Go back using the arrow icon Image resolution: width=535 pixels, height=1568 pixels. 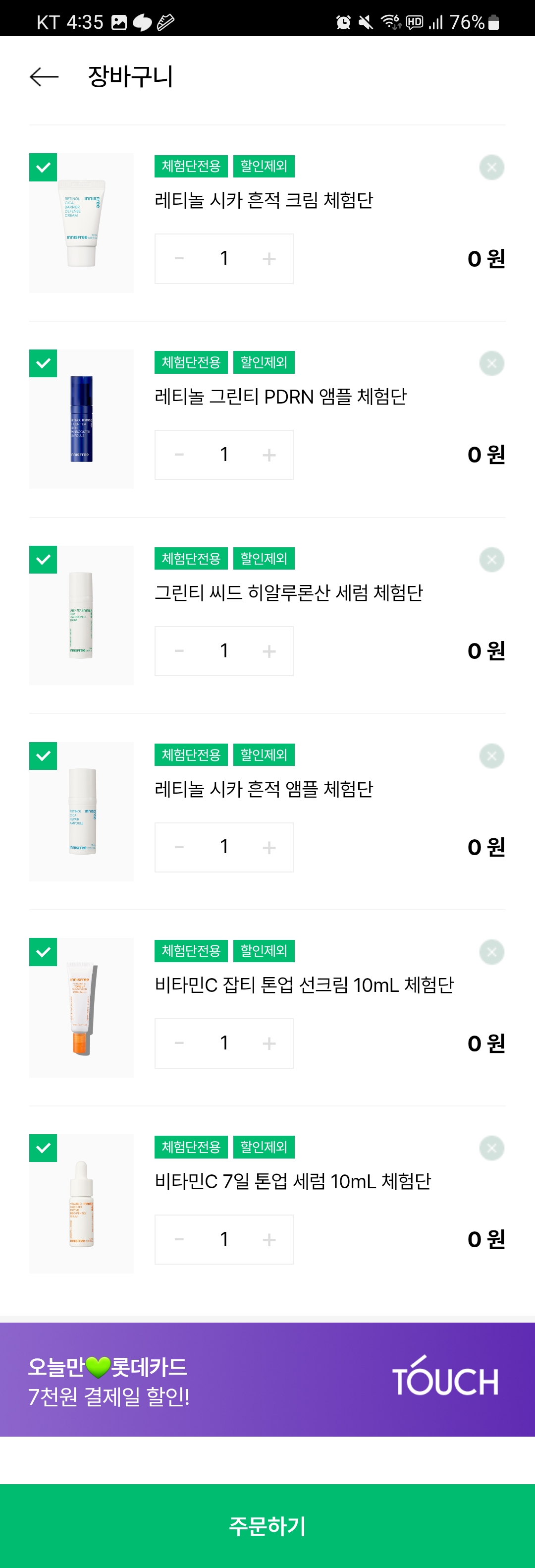pyautogui.click(x=44, y=77)
